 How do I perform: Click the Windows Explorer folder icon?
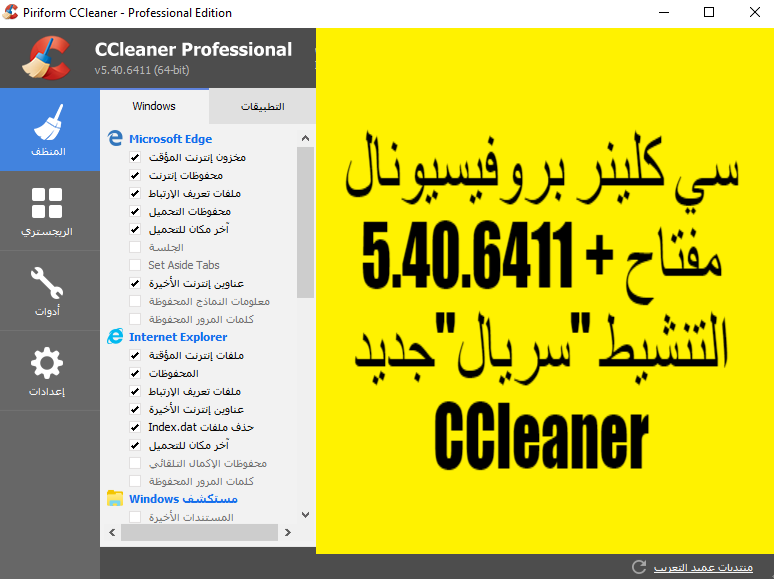point(115,499)
